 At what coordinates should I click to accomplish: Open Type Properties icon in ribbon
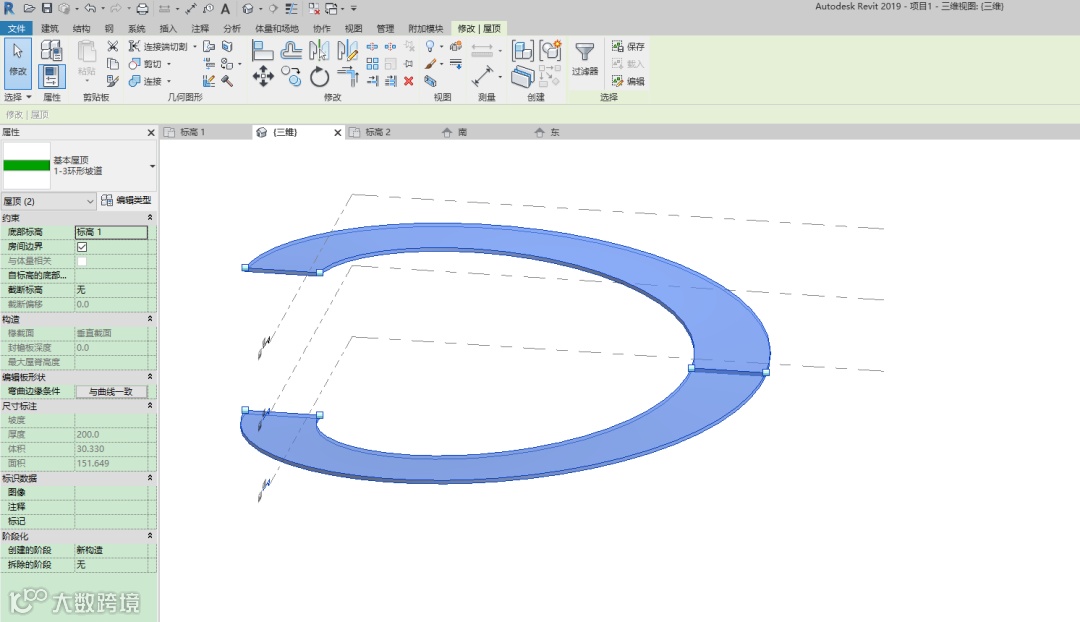point(52,50)
